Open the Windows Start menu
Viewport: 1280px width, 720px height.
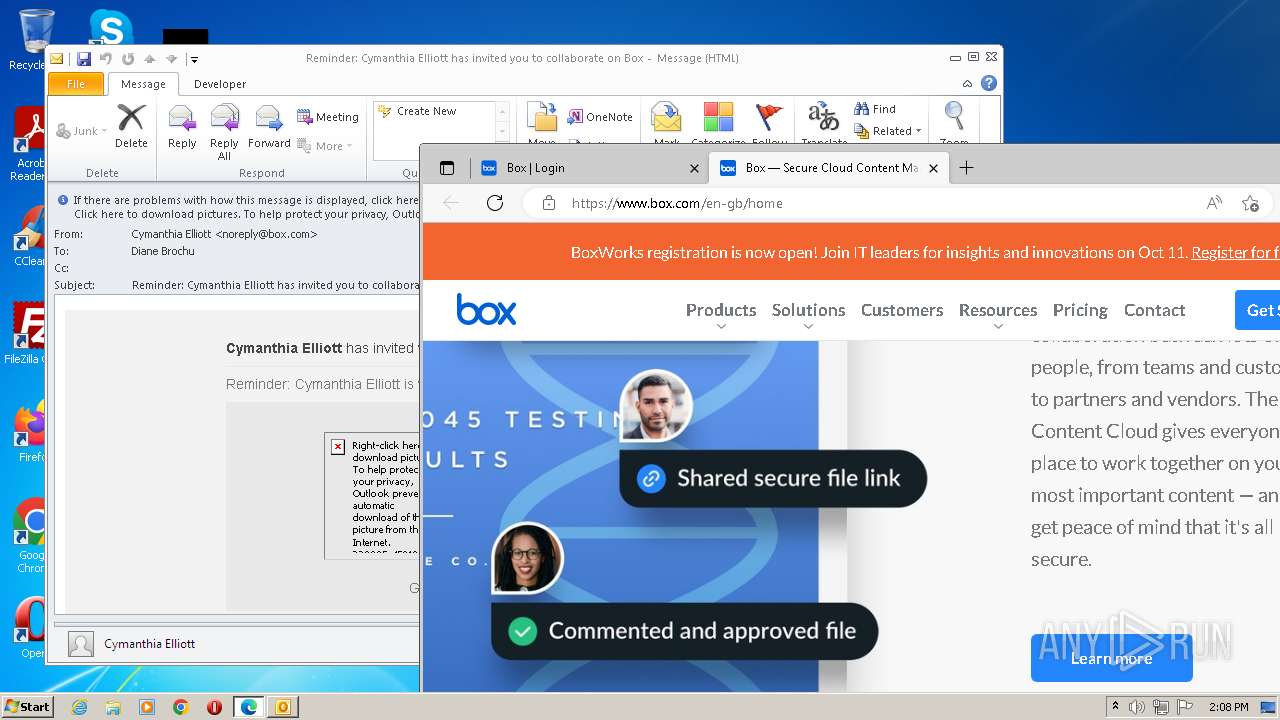pos(28,707)
